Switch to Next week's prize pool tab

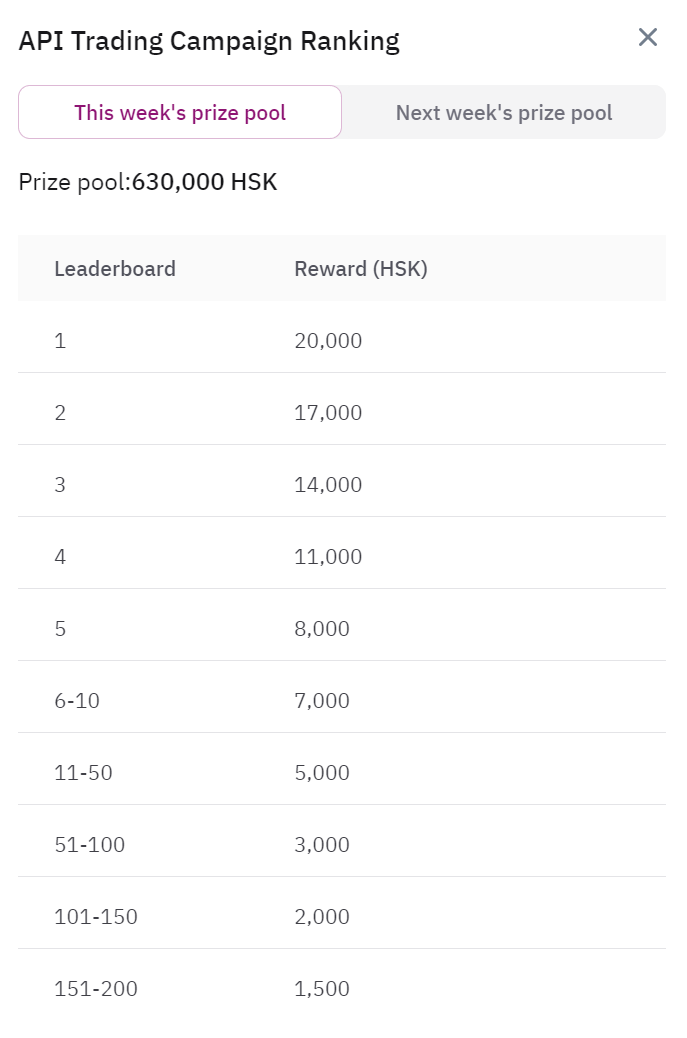point(504,113)
